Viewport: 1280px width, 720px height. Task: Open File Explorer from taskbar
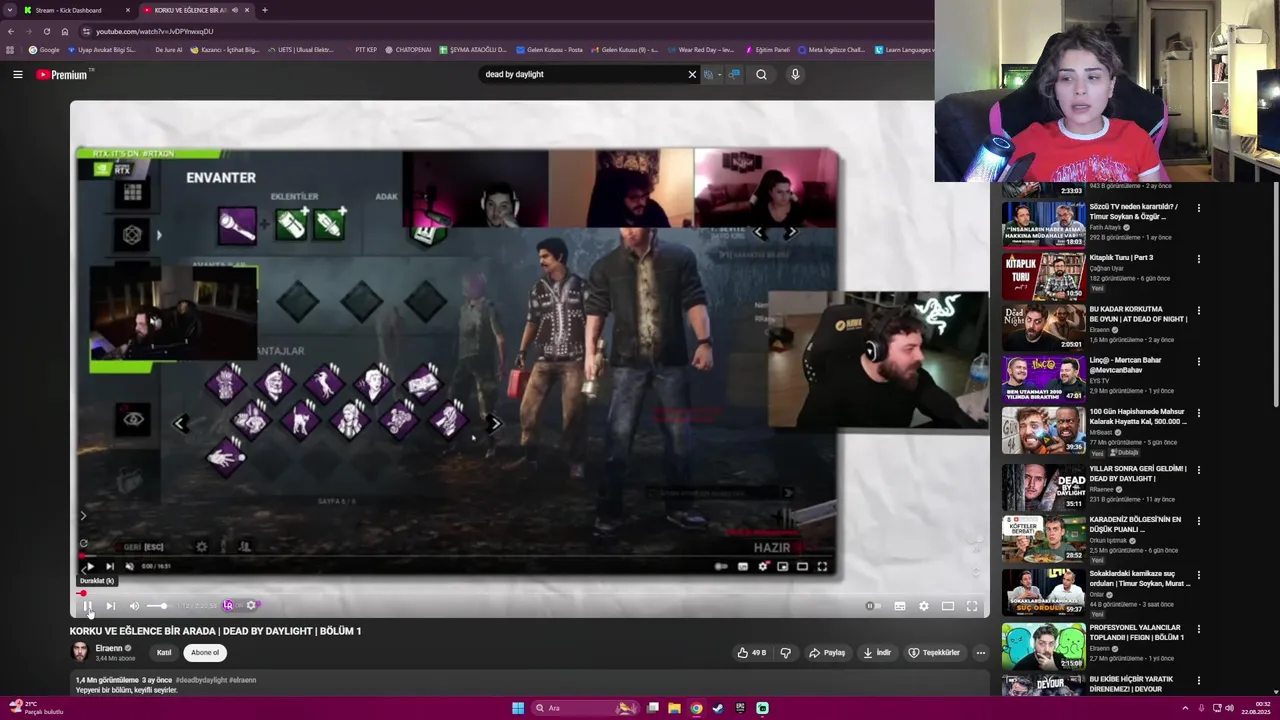point(674,708)
